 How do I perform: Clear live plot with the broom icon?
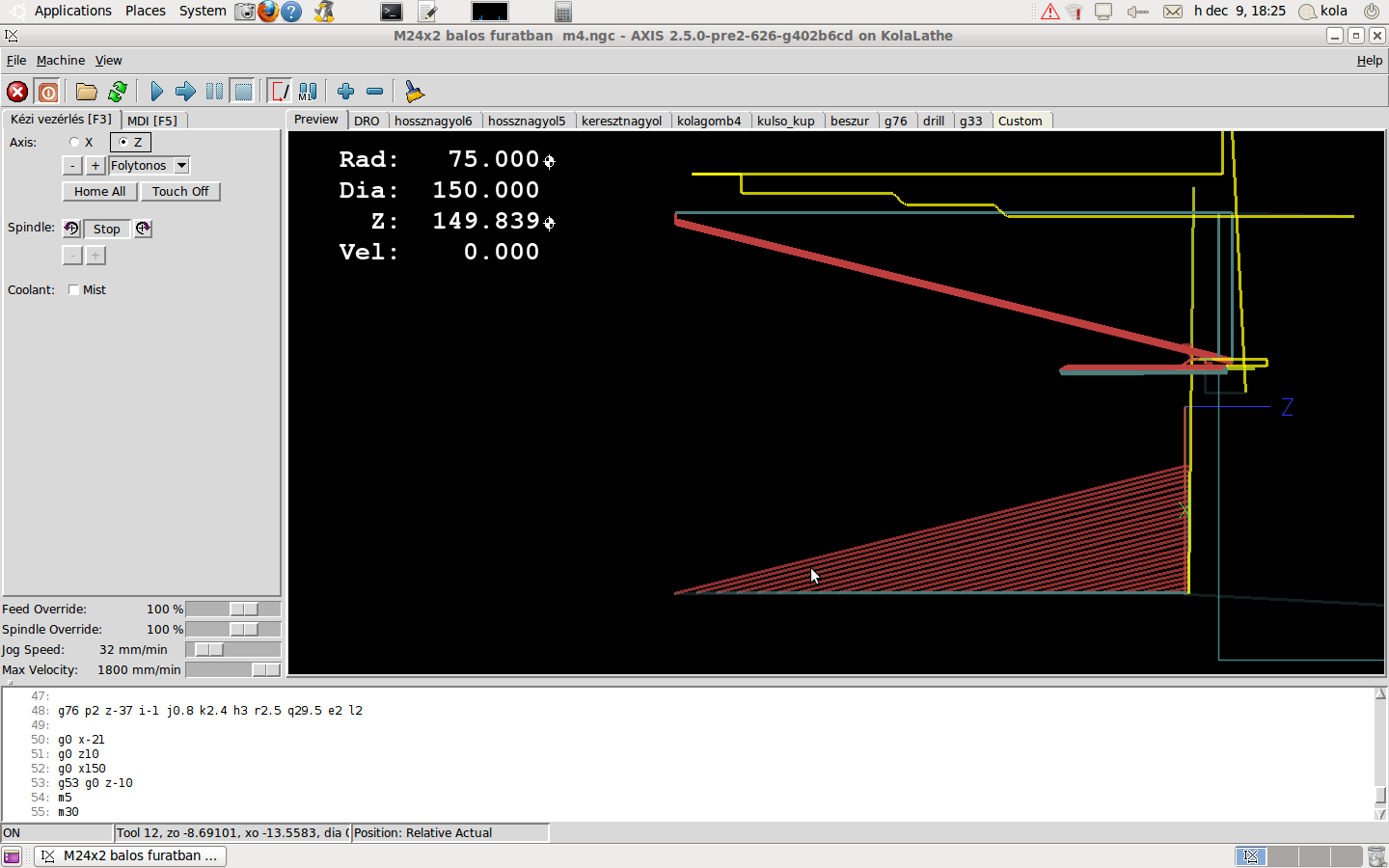[x=414, y=92]
